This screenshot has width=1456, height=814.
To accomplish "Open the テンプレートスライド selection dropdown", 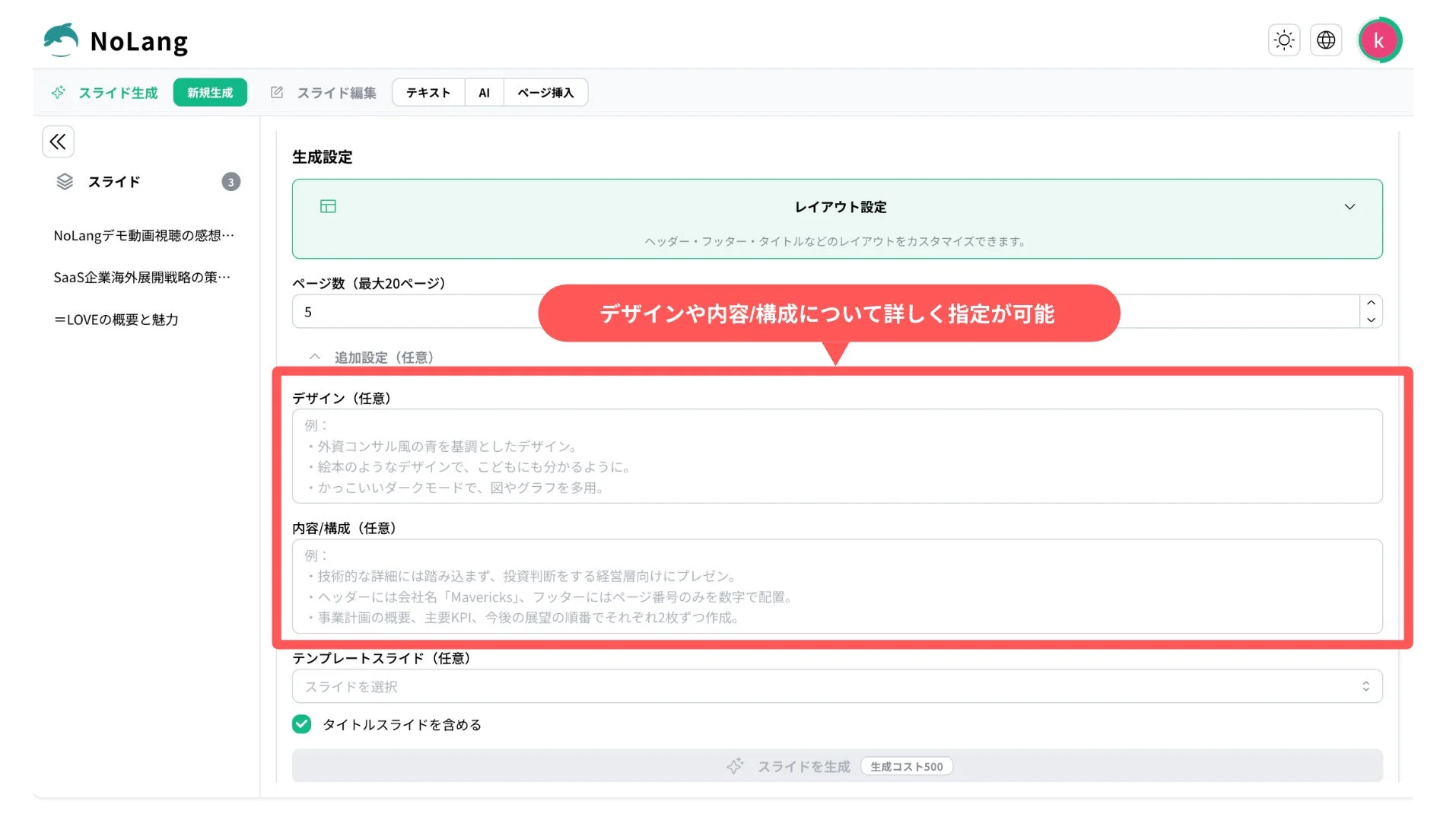I will click(837, 685).
